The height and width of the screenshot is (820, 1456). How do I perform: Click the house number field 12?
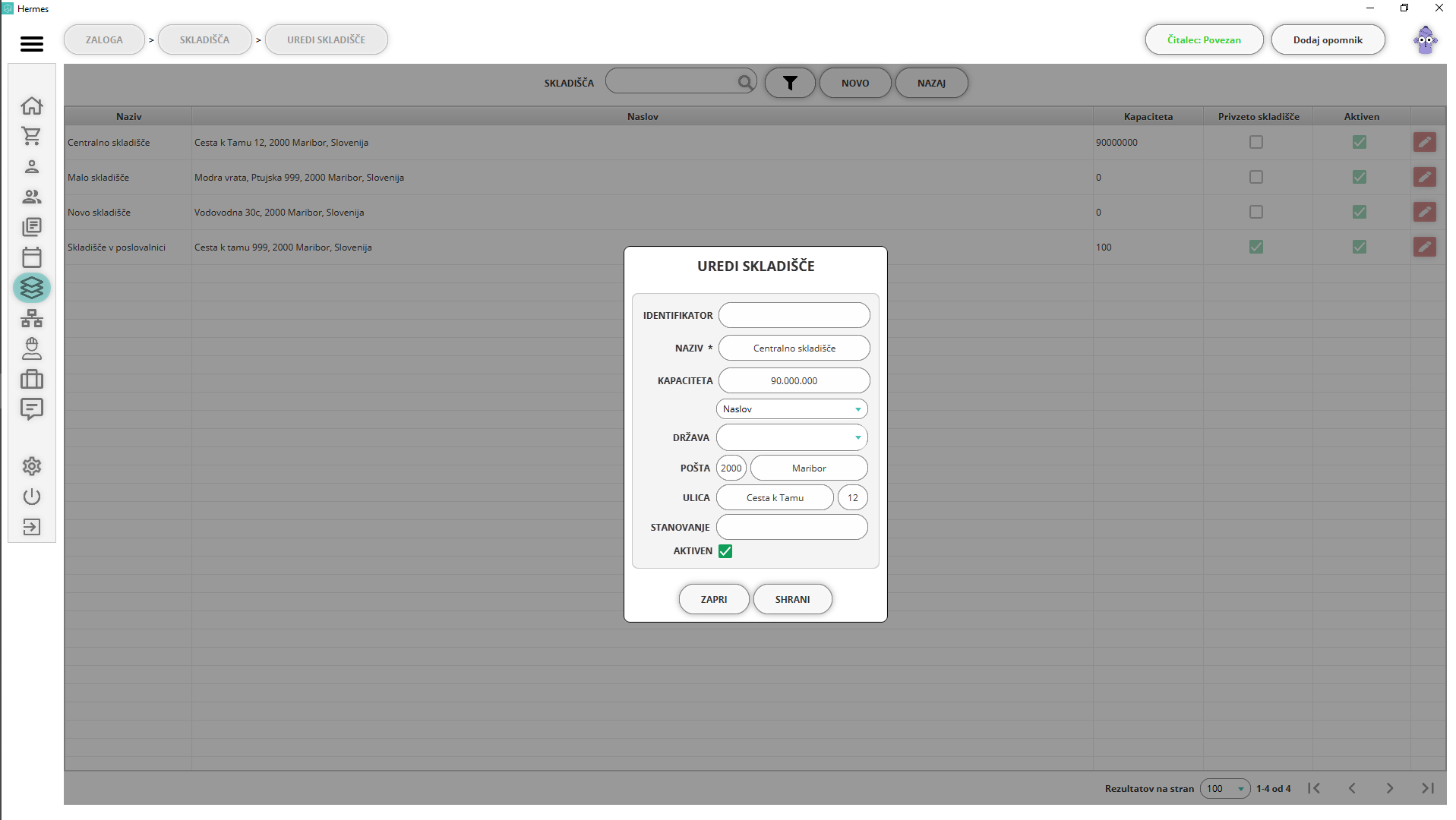[852, 497]
